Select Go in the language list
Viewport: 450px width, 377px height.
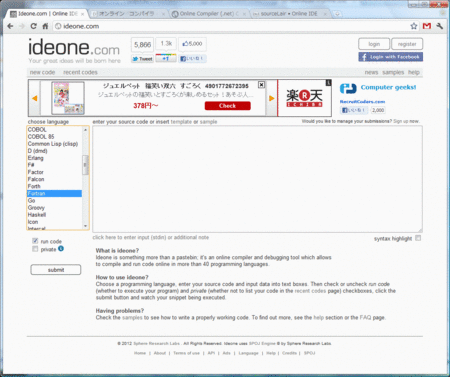point(54,200)
